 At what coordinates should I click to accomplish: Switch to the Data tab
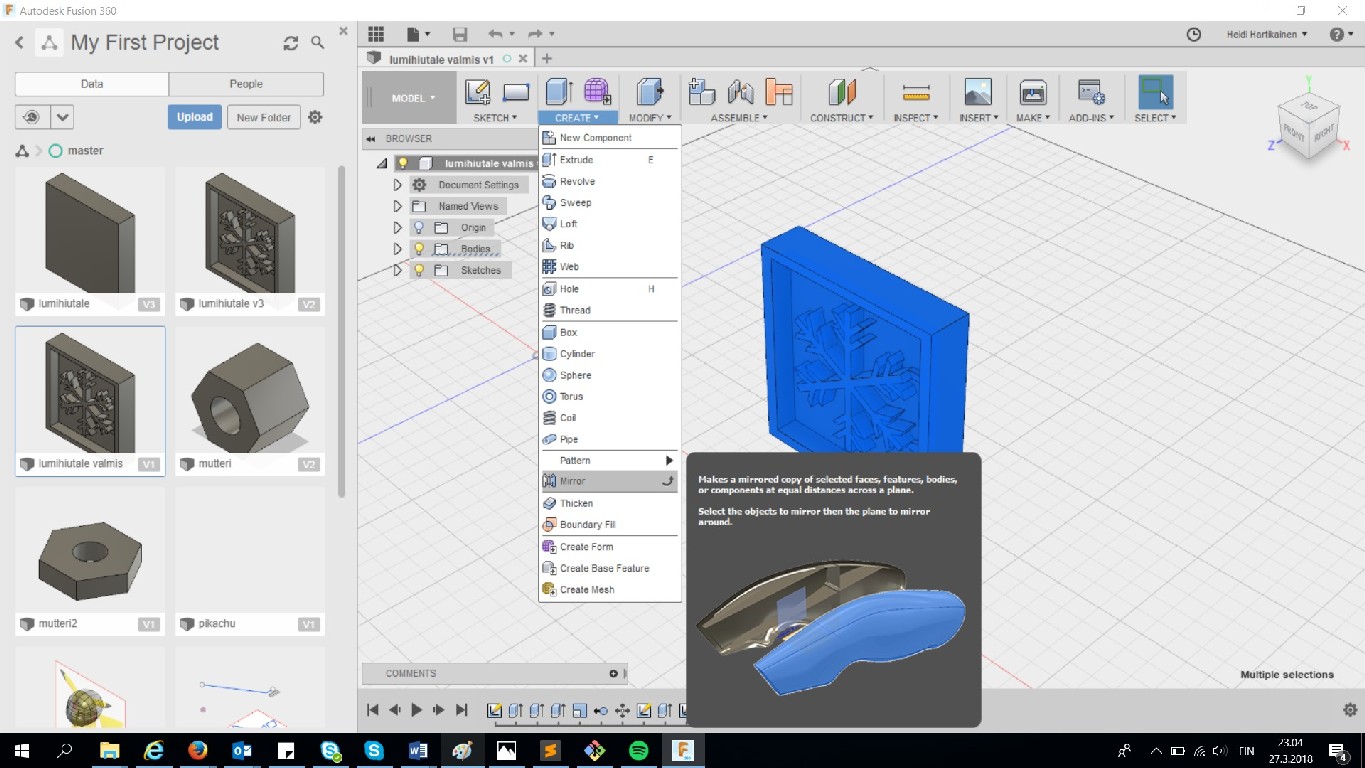[x=92, y=84]
